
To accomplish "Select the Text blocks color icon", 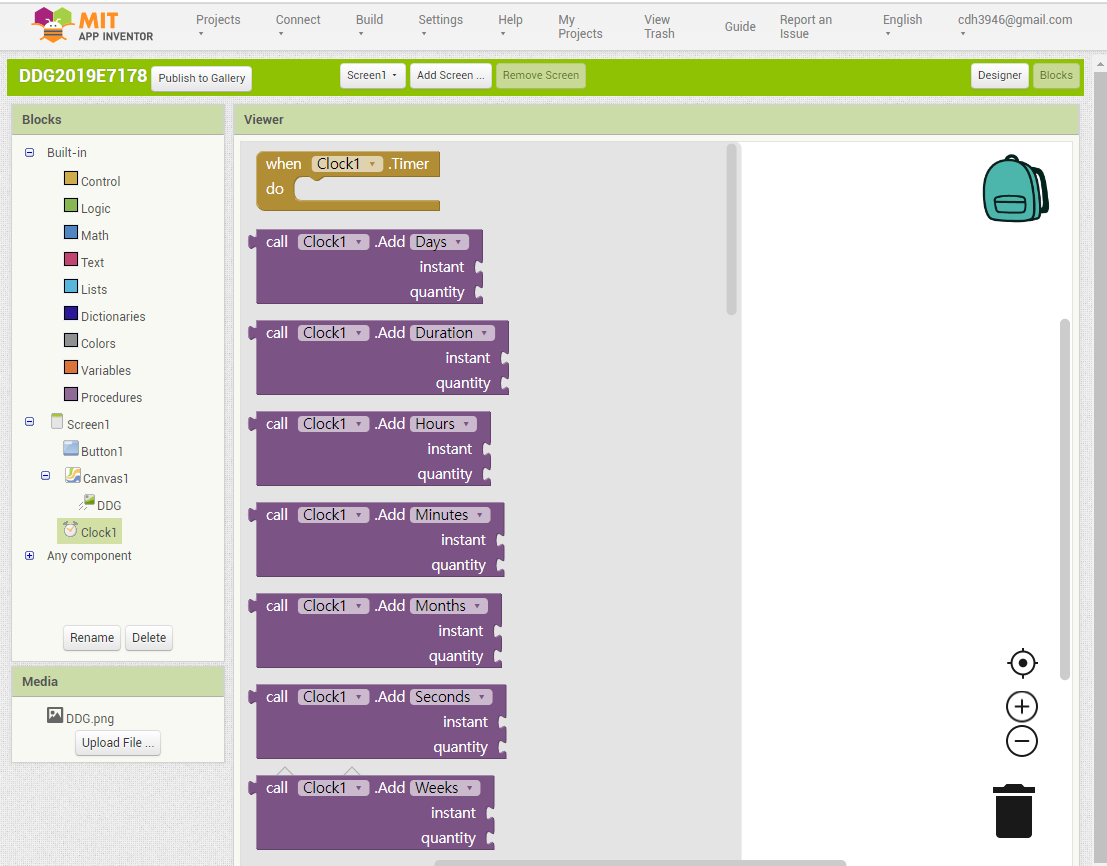I will (71, 259).
